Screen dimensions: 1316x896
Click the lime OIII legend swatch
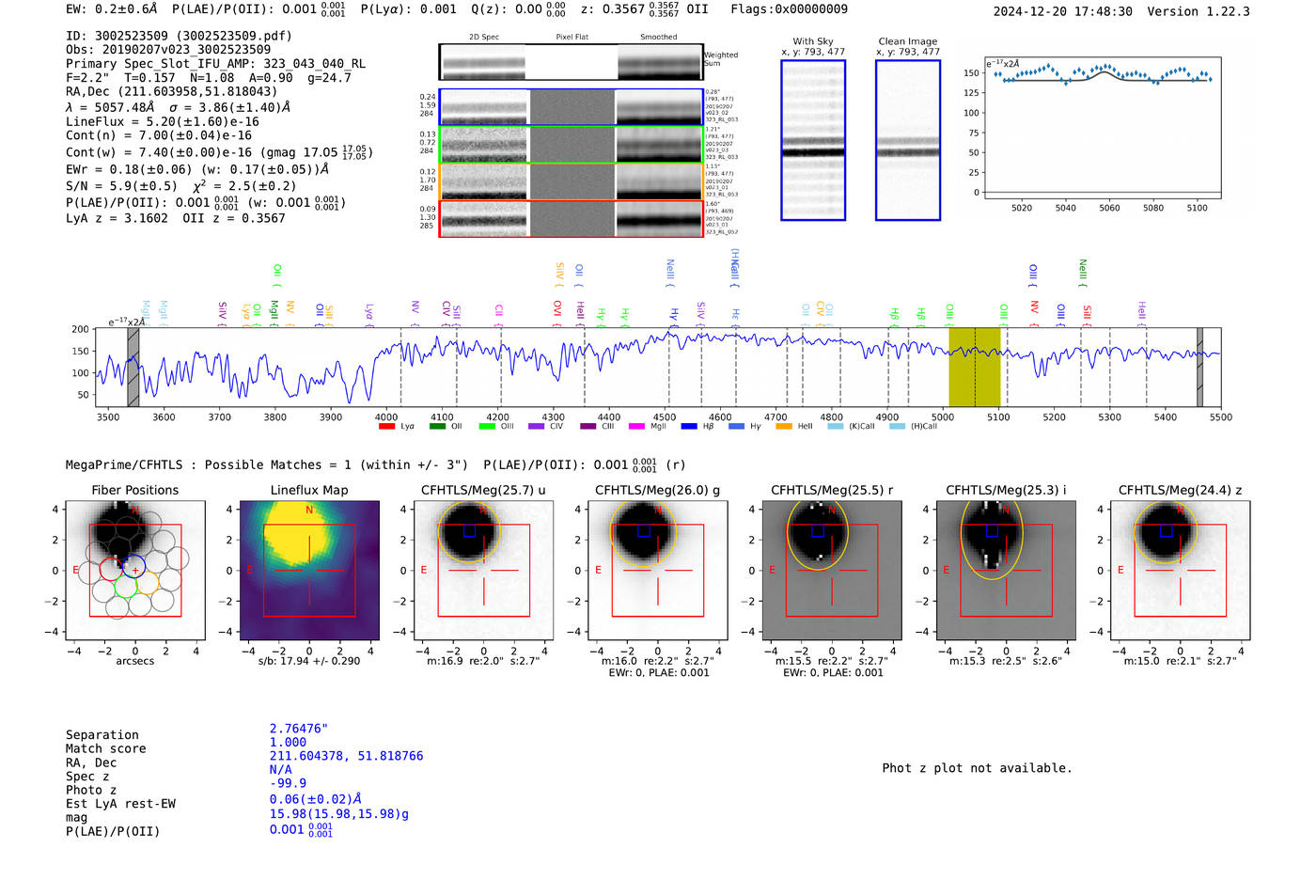487,427
